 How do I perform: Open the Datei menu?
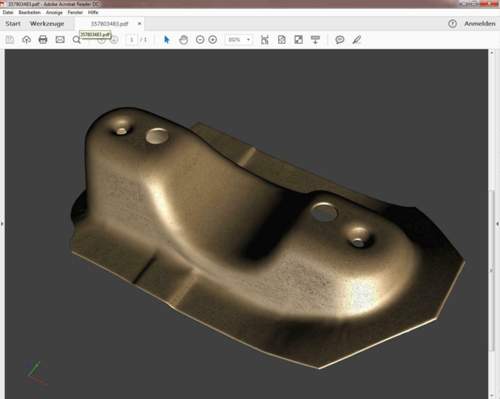click(8, 12)
